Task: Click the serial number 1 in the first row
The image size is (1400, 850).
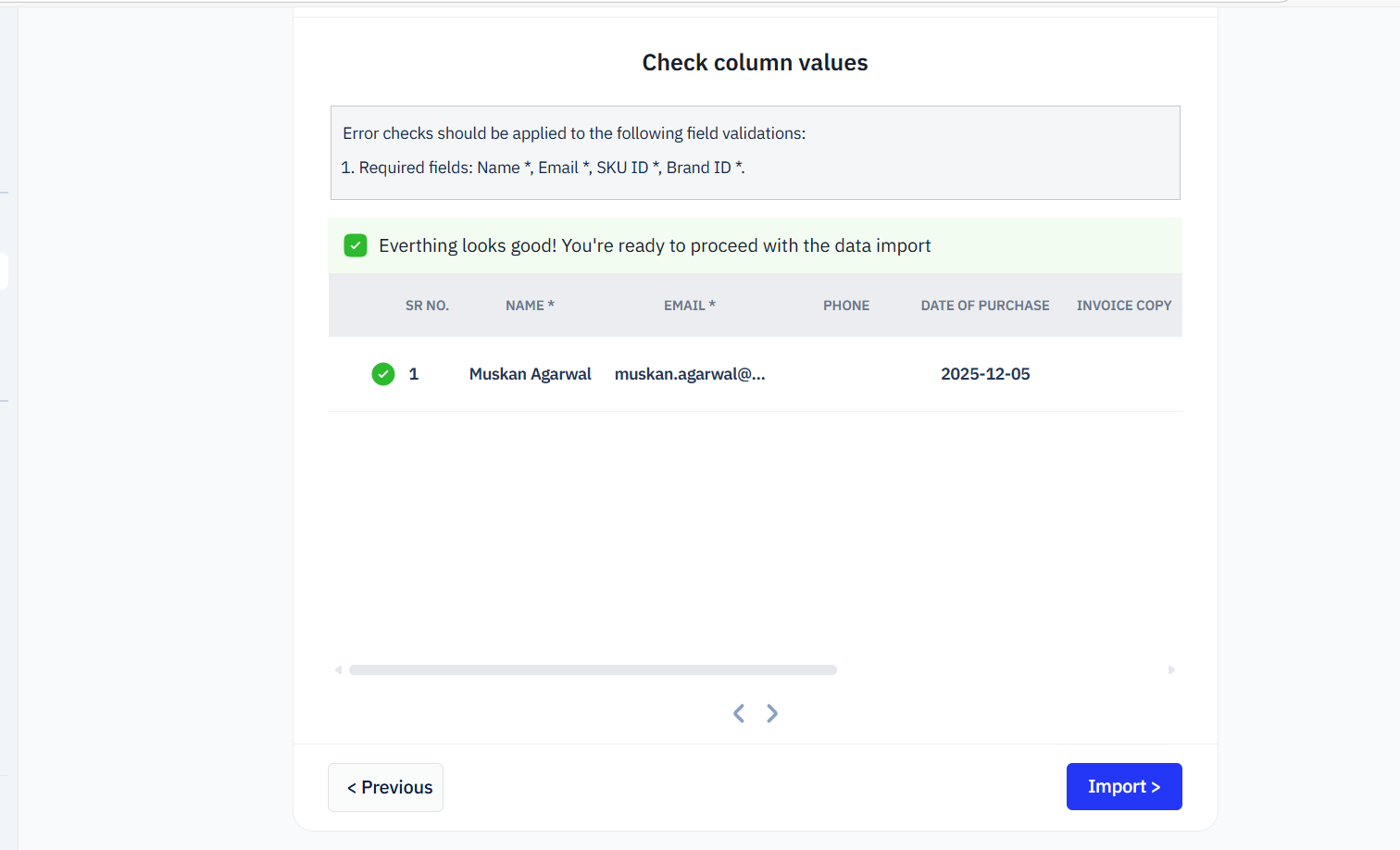Action: (x=414, y=374)
